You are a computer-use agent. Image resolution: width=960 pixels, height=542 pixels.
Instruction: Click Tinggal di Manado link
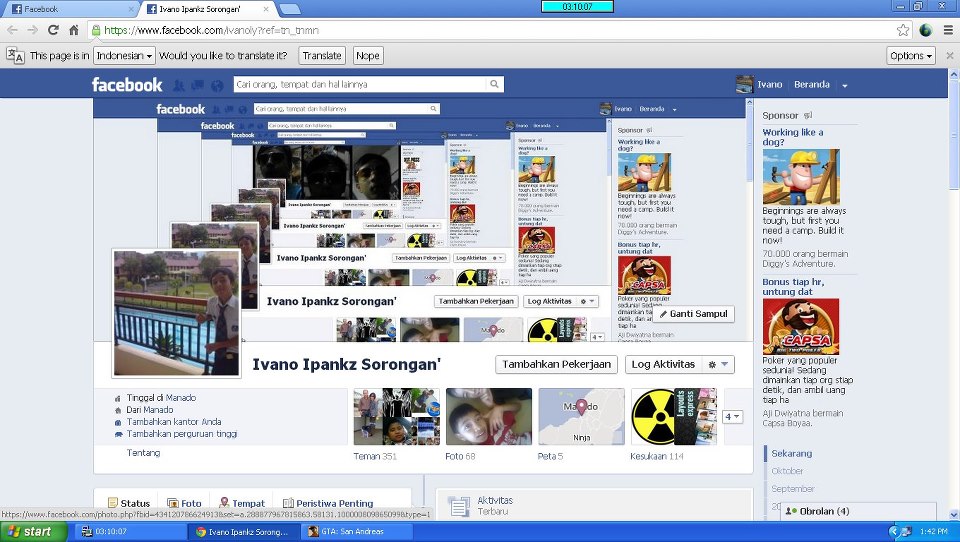point(161,397)
